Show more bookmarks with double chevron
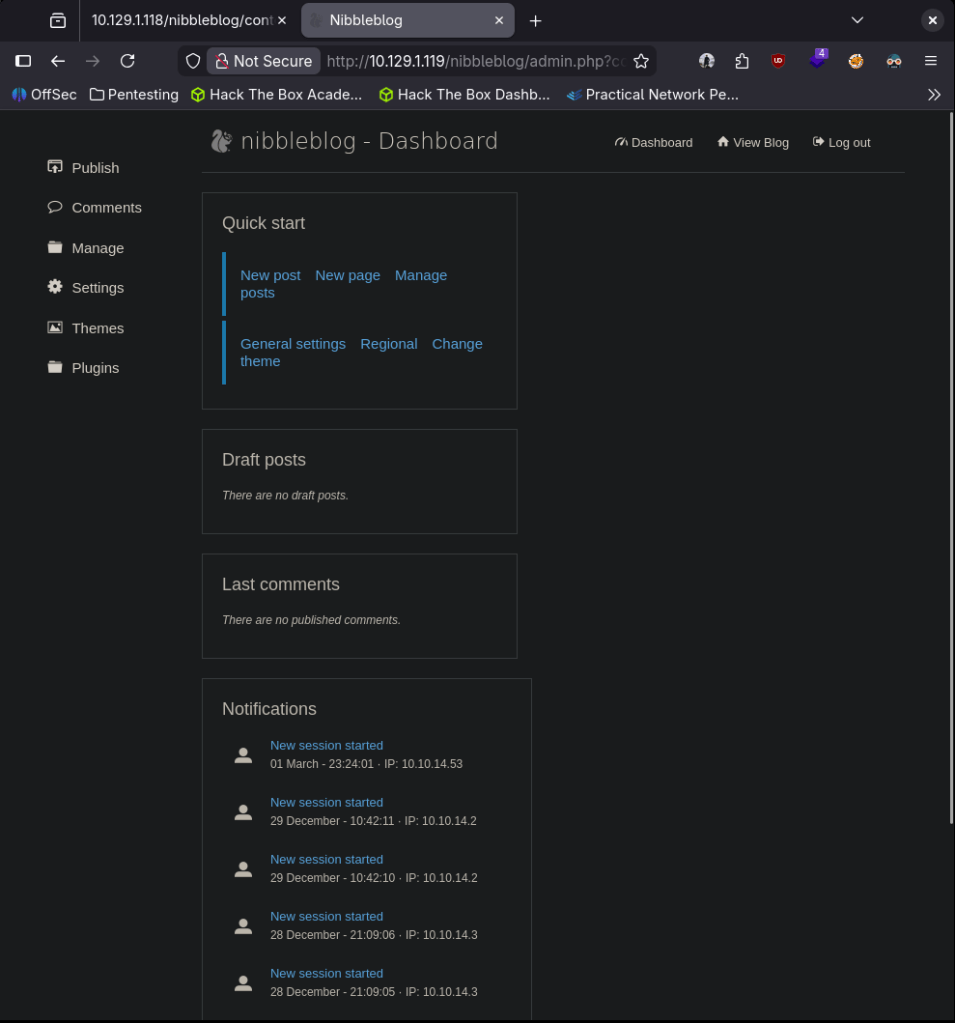Image resolution: width=955 pixels, height=1023 pixels. [x=934, y=95]
